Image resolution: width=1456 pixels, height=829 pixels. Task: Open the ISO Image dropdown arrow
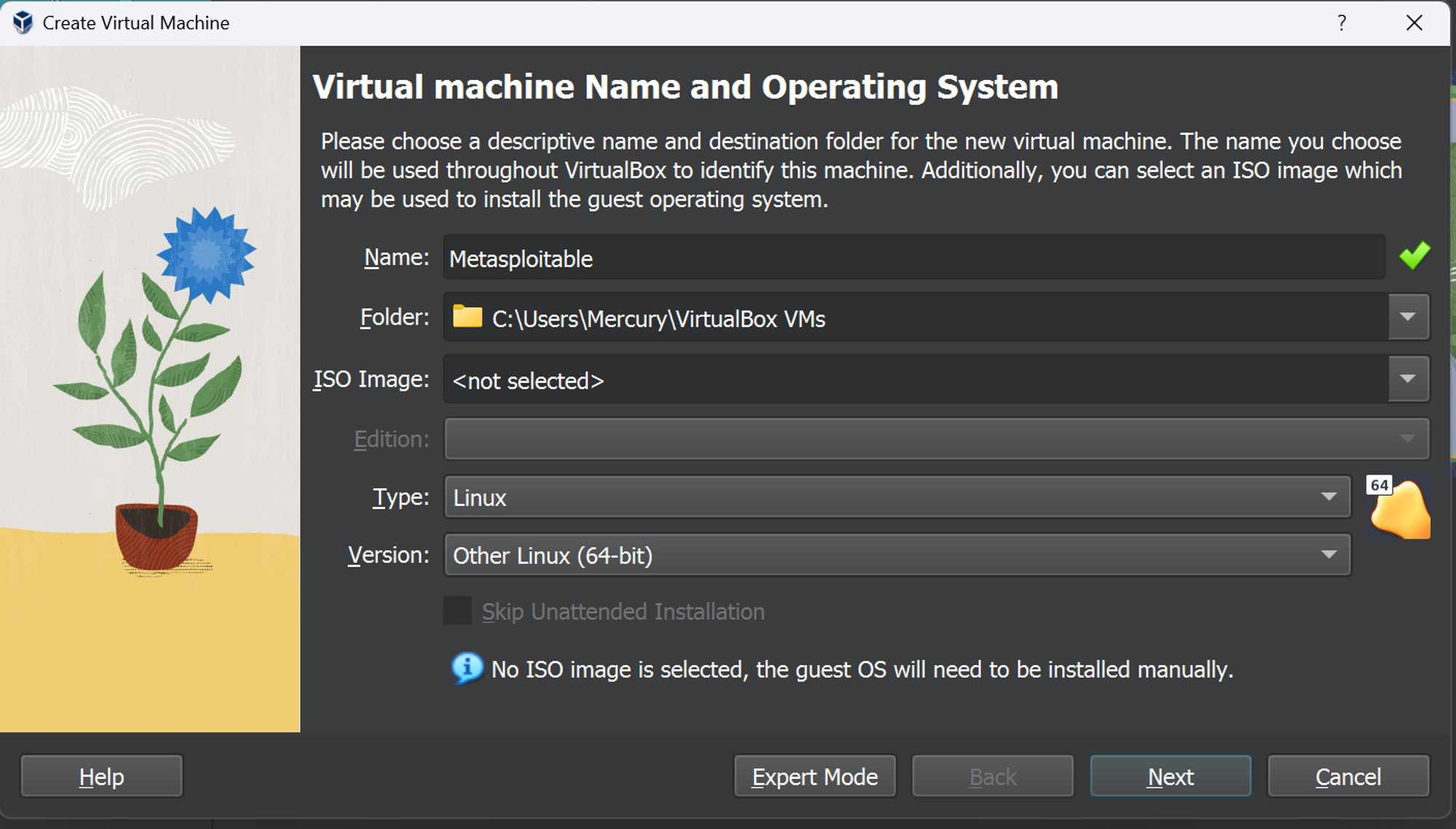click(1407, 379)
